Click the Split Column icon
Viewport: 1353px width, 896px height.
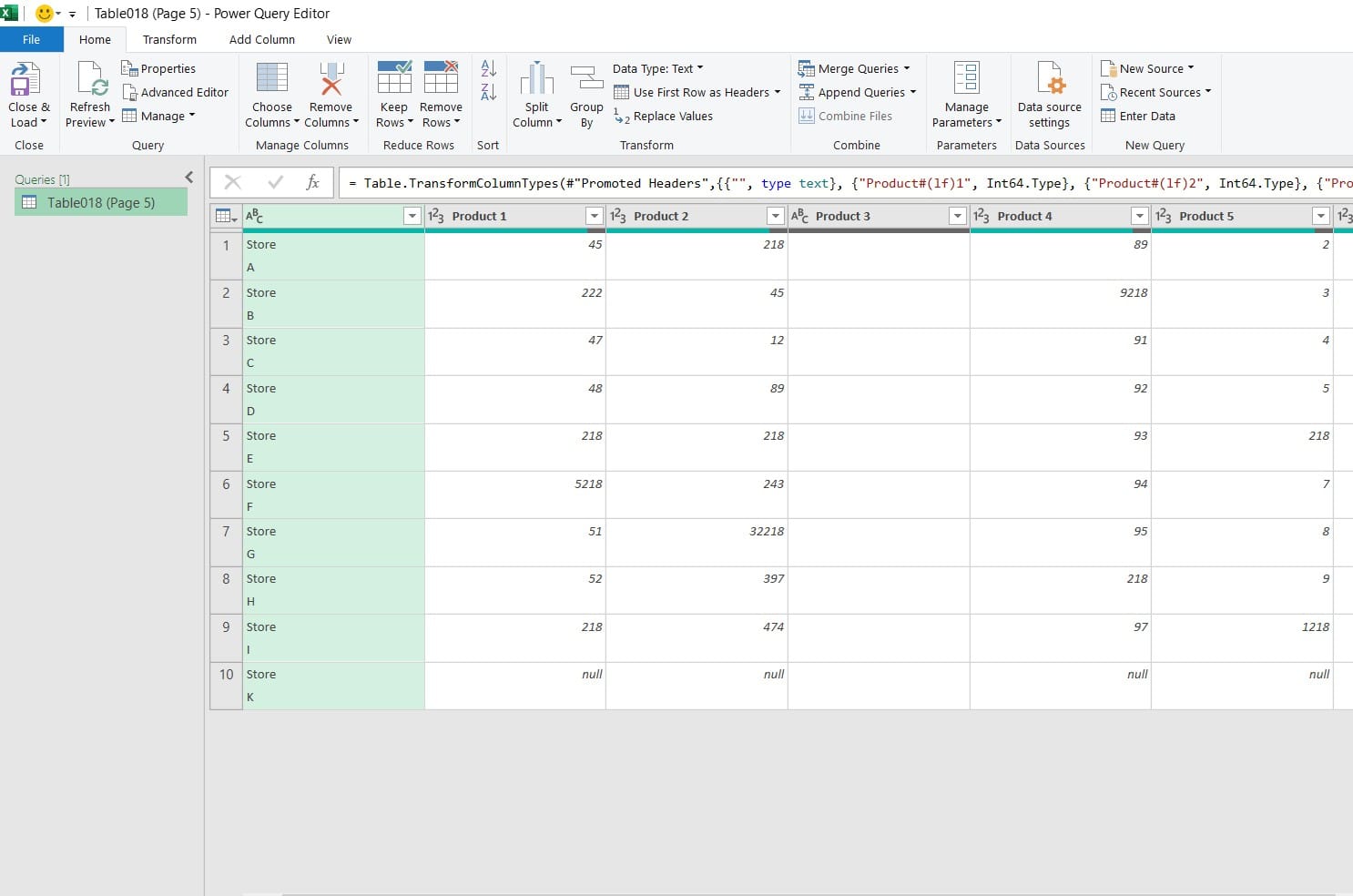point(537,78)
